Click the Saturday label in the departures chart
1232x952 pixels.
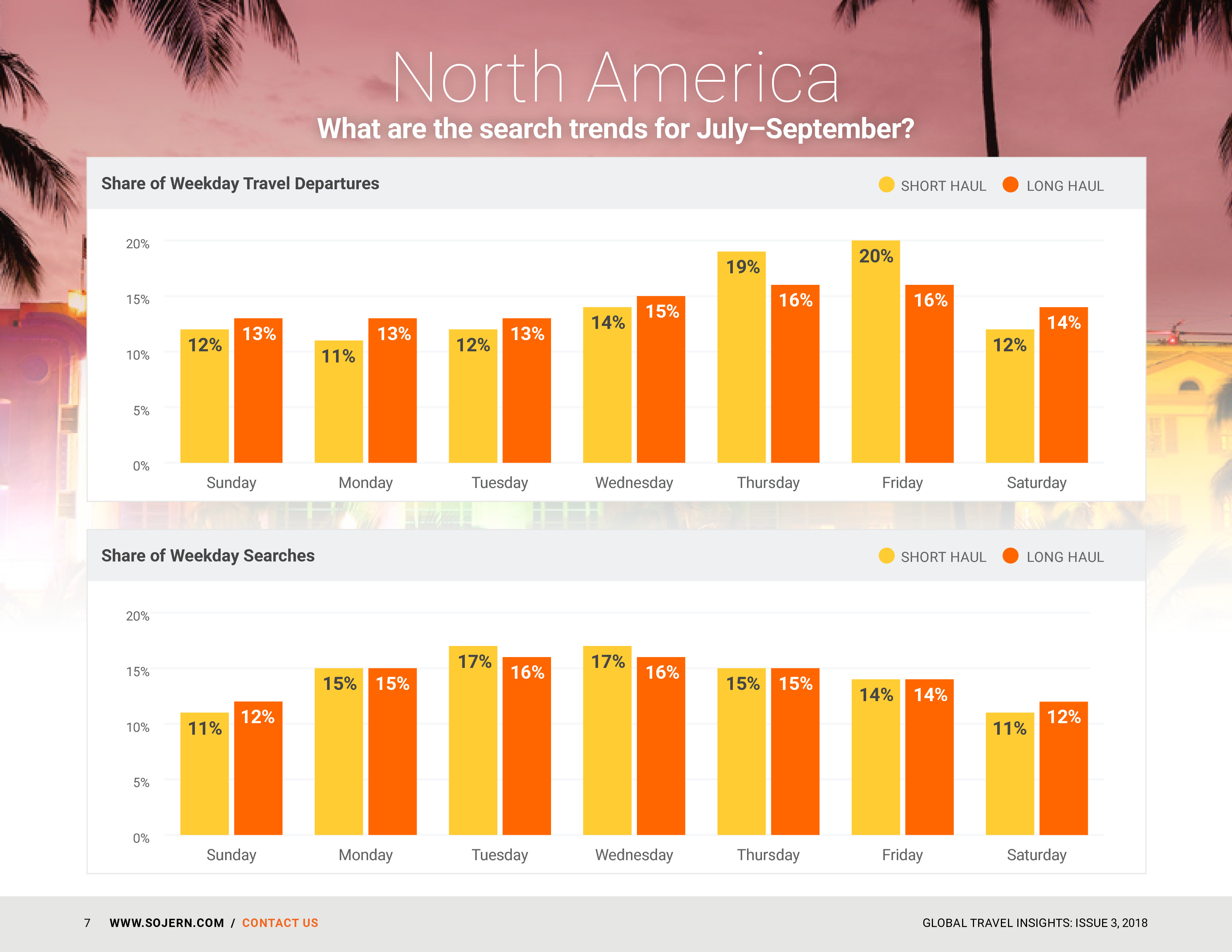[1036, 483]
